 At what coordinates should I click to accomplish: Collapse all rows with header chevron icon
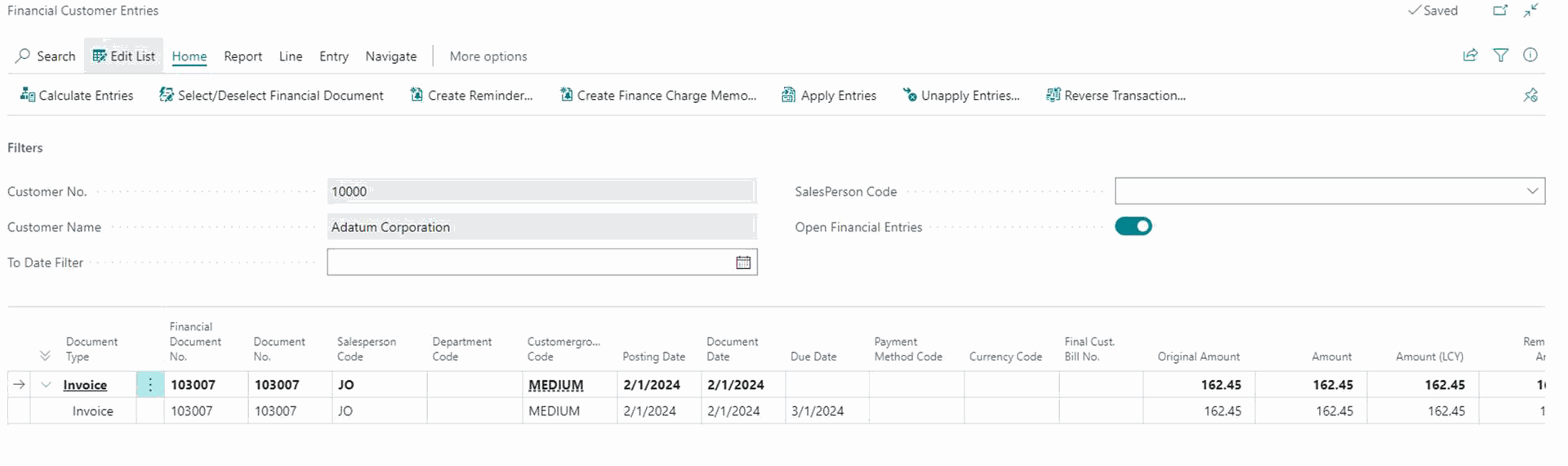(45, 356)
